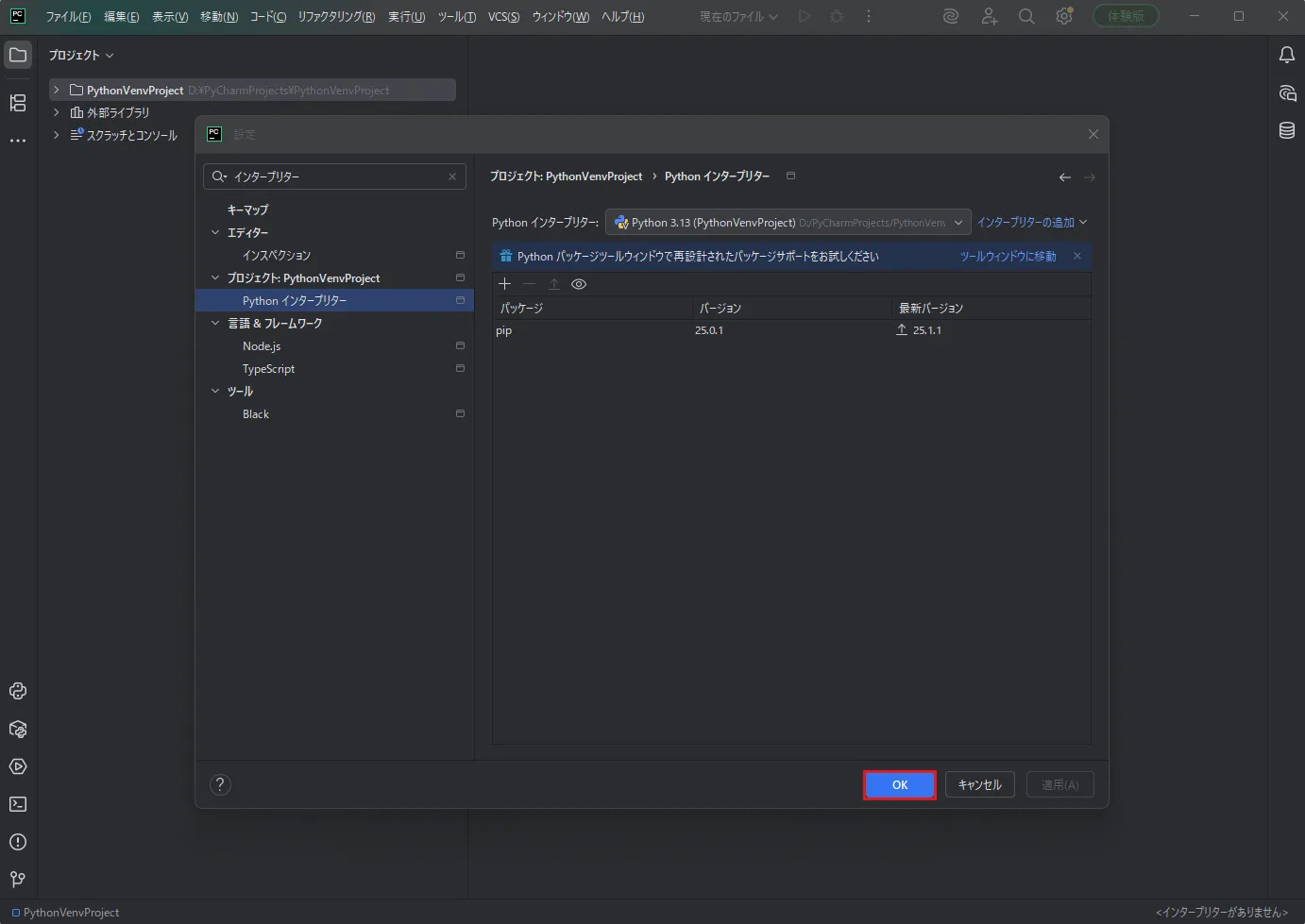This screenshot has height=924, width=1305.
Task: Toggle the show early releases eye icon
Action: click(x=579, y=284)
